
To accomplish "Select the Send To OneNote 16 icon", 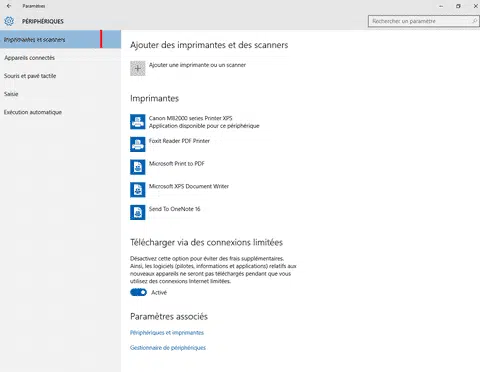I will tap(138, 212).
